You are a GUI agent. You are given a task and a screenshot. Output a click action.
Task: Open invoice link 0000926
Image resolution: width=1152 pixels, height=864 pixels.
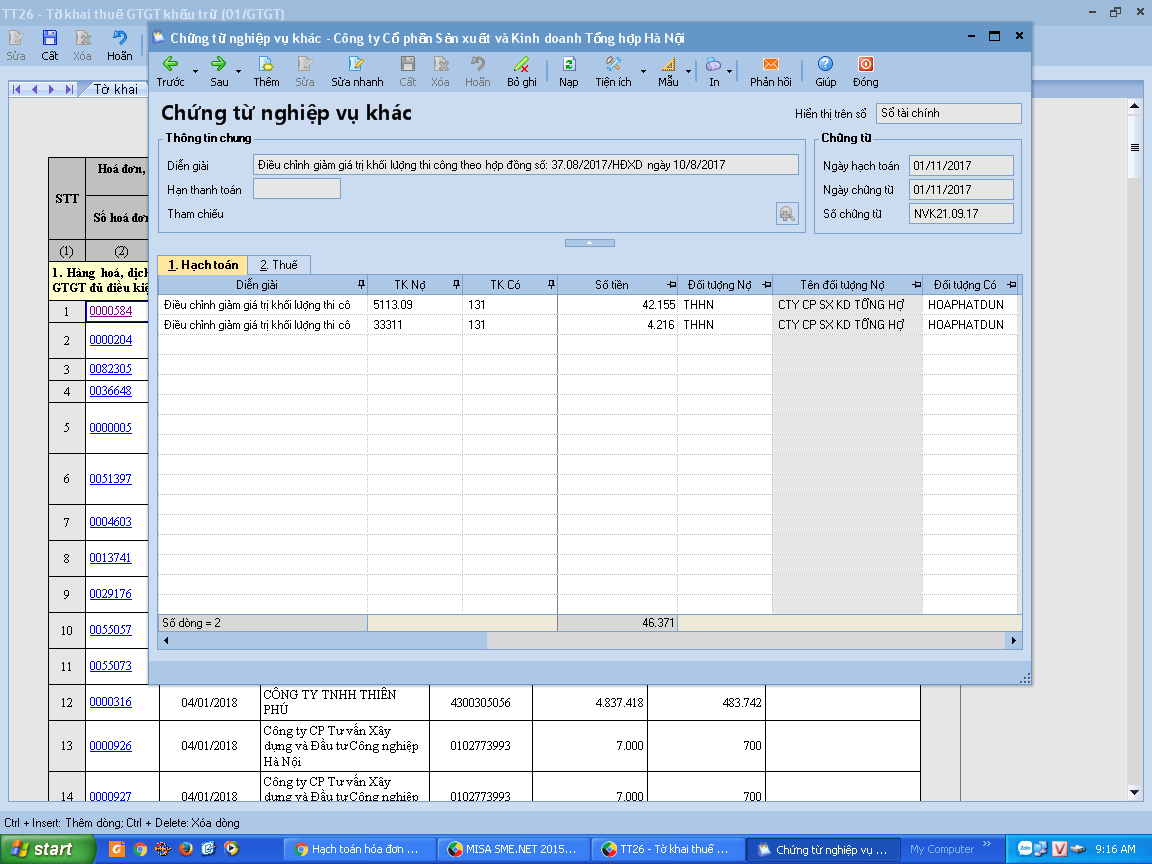(110, 746)
